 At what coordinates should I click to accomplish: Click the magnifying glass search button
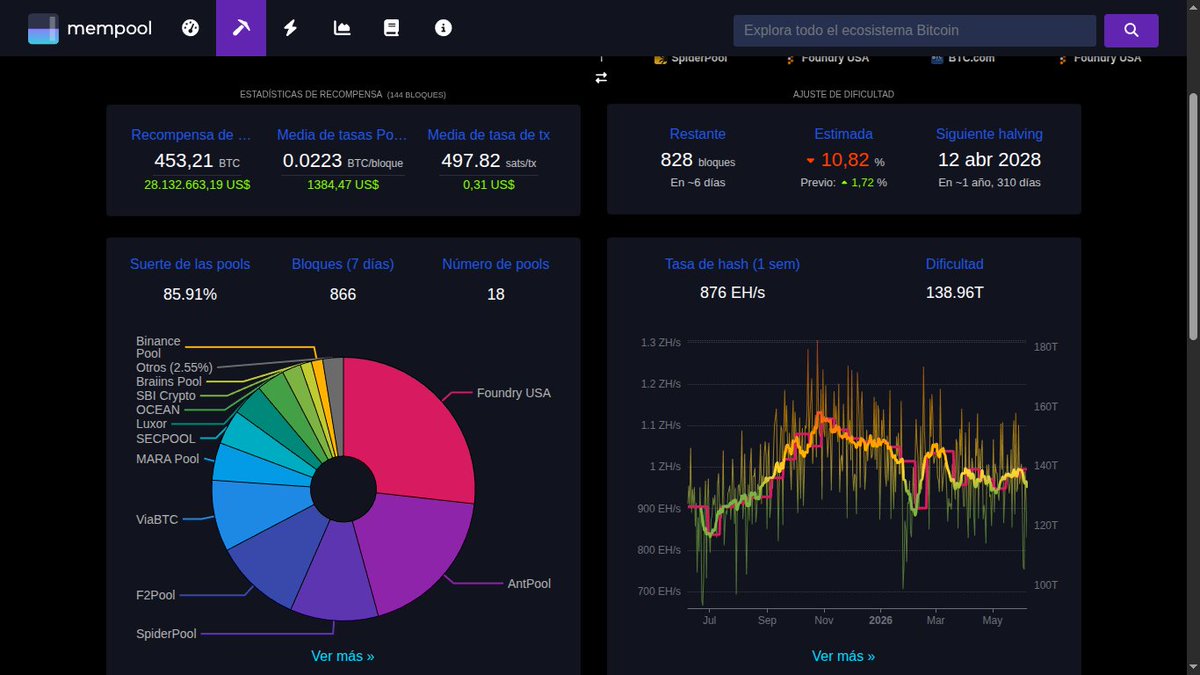pyautogui.click(x=1131, y=30)
